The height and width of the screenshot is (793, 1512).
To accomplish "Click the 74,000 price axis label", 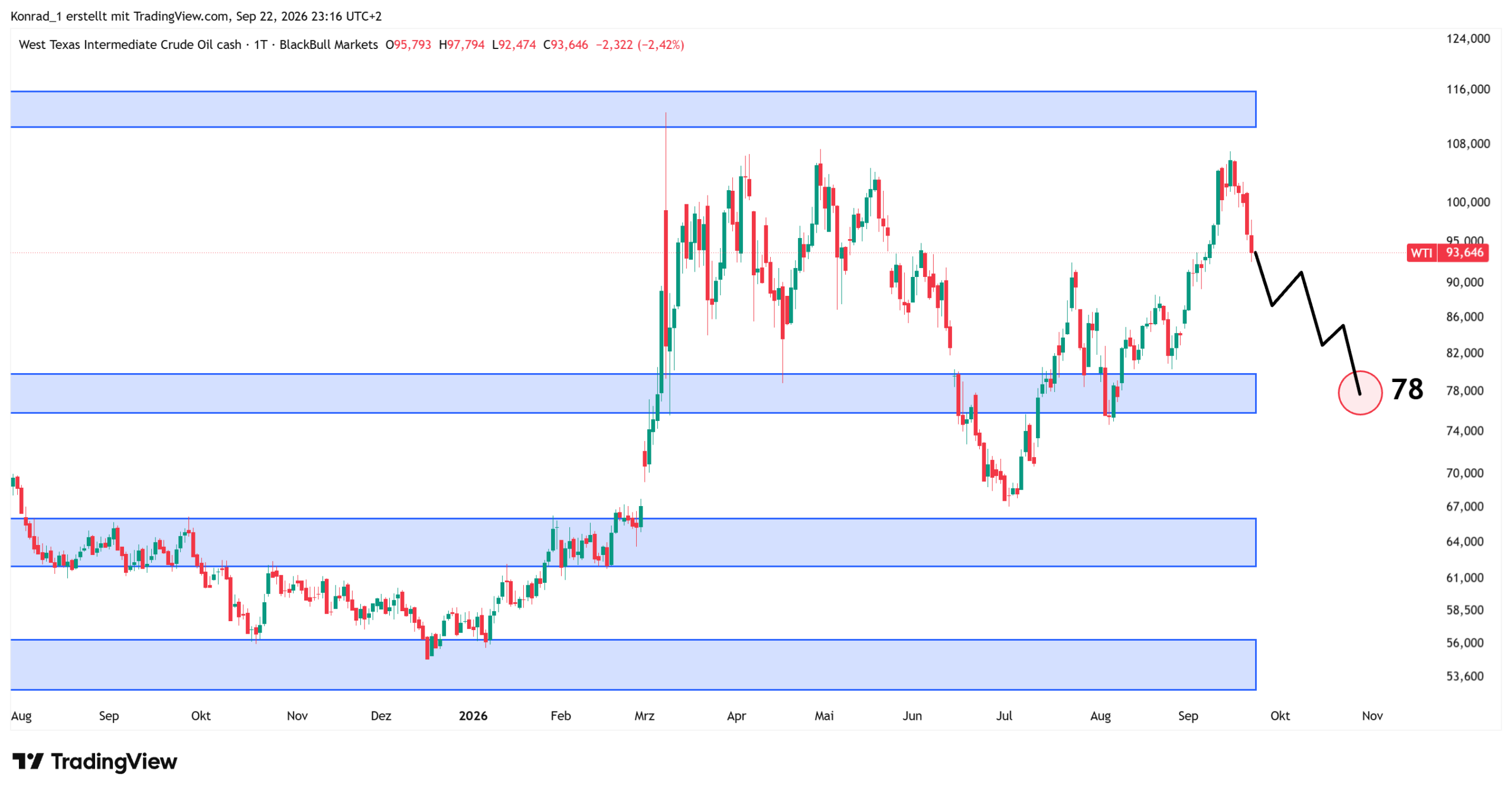I will pyautogui.click(x=1465, y=430).
